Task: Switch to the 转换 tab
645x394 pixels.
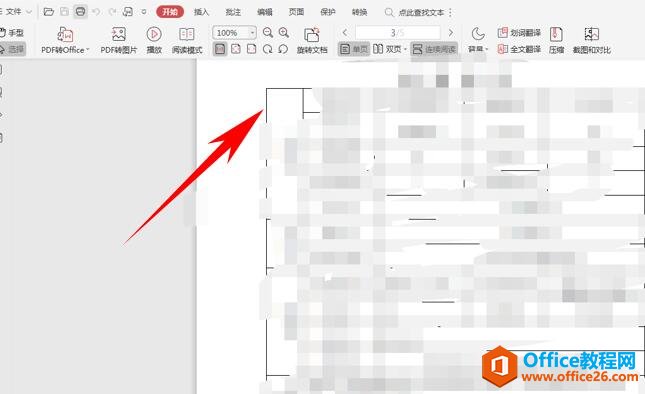Action: pyautogui.click(x=360, y=12)
